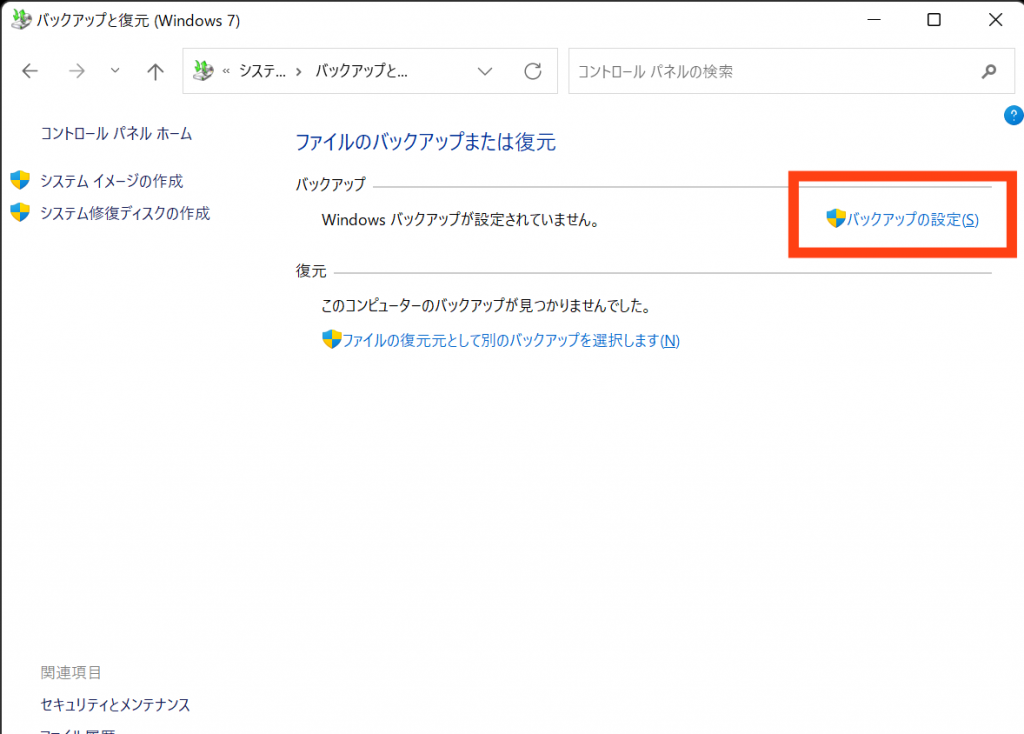
Task: Click ファイルの復元元として別のバックアップを選択します link
Action: 510,340
